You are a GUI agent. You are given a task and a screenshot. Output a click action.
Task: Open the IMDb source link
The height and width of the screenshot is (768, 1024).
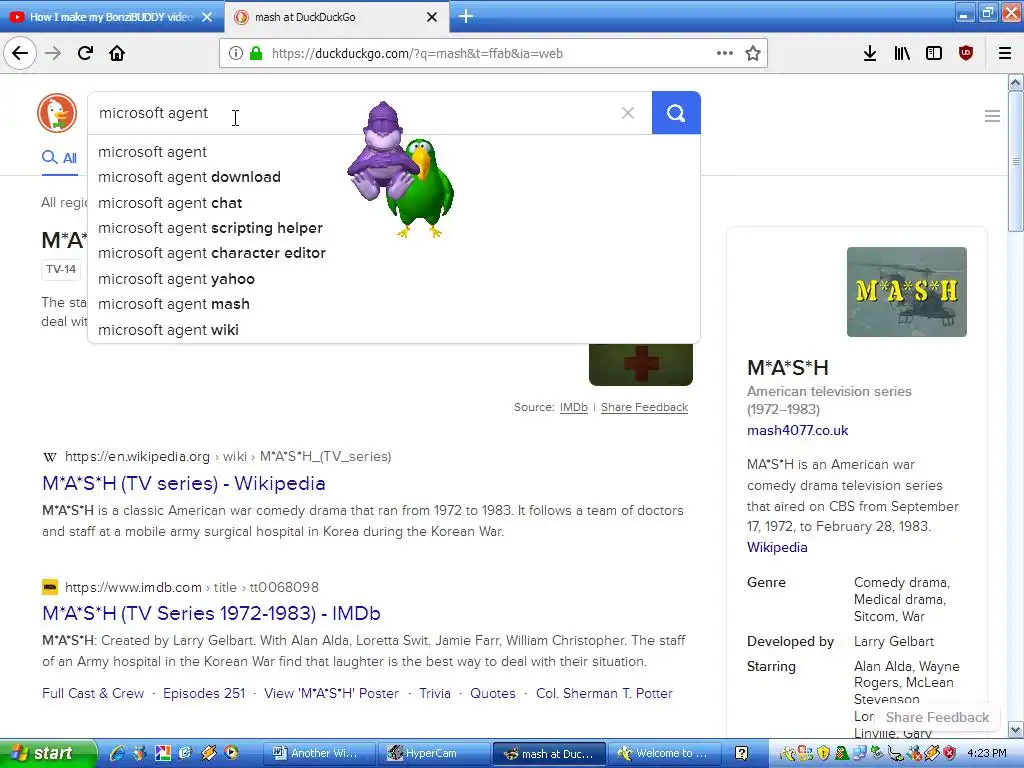pyautogui.click(x=573, y=408)
